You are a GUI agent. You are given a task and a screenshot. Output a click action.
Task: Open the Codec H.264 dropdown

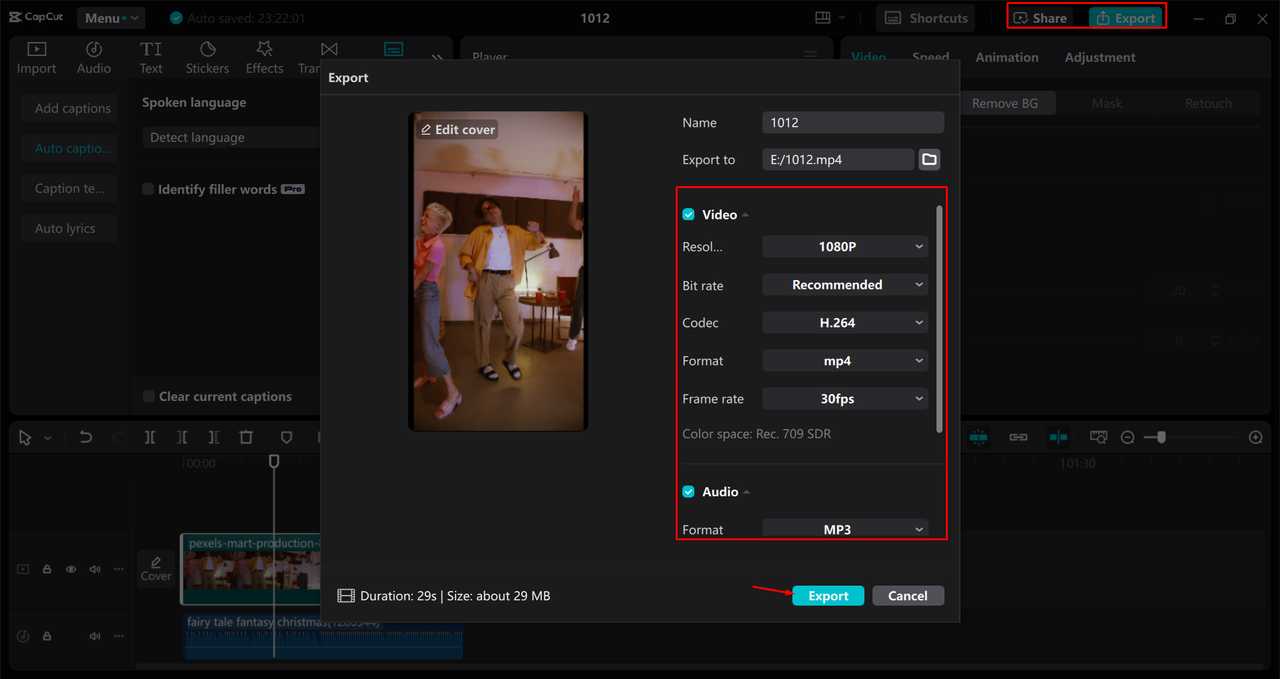click(845, 323)
